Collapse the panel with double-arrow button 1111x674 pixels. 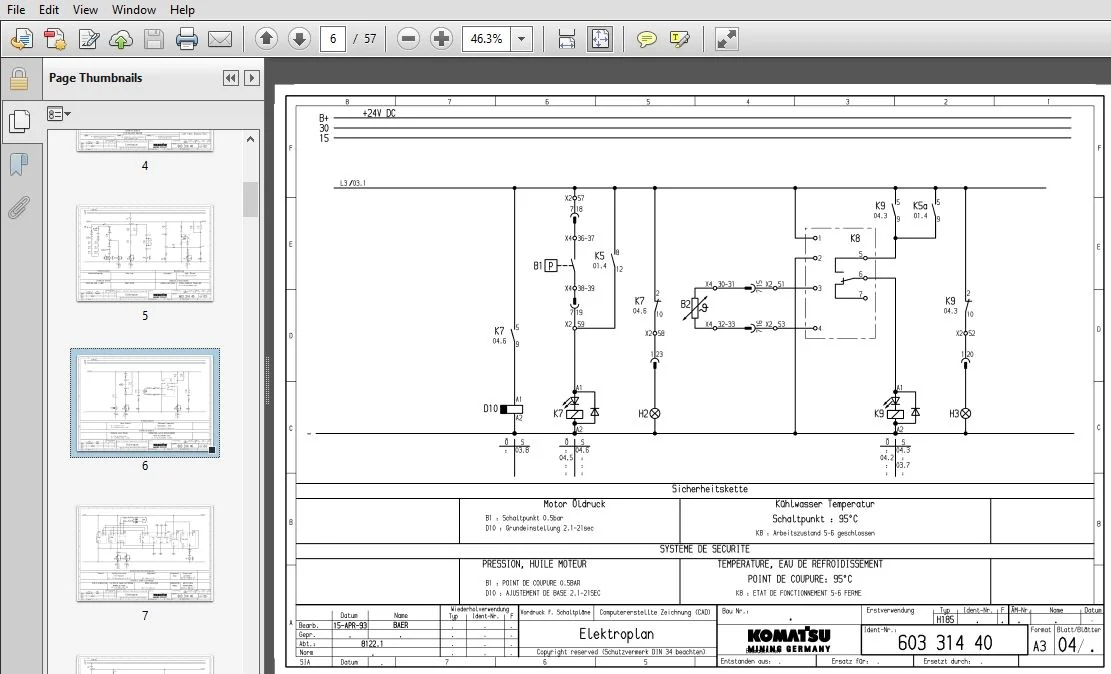[230, 78]
